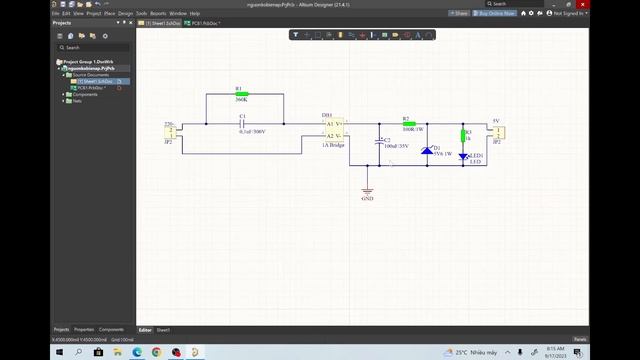Open Google Chrome from the taskbar
640x360 pixels.
[156, 352]
